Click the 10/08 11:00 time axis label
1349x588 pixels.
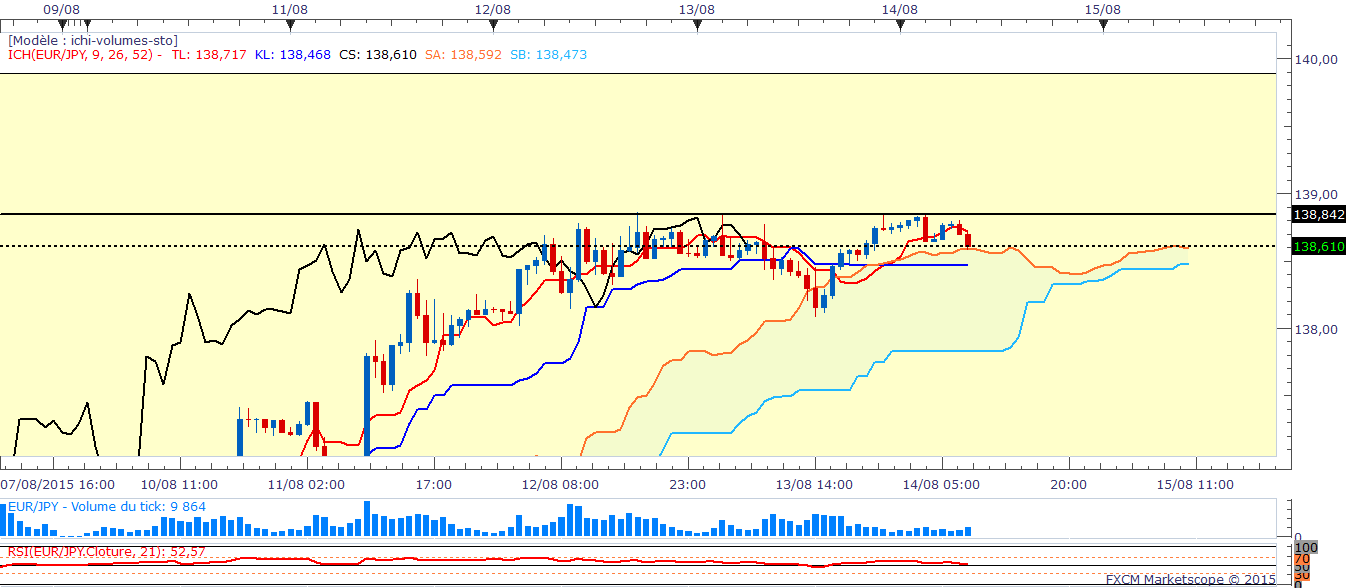[x=180, y=484]
